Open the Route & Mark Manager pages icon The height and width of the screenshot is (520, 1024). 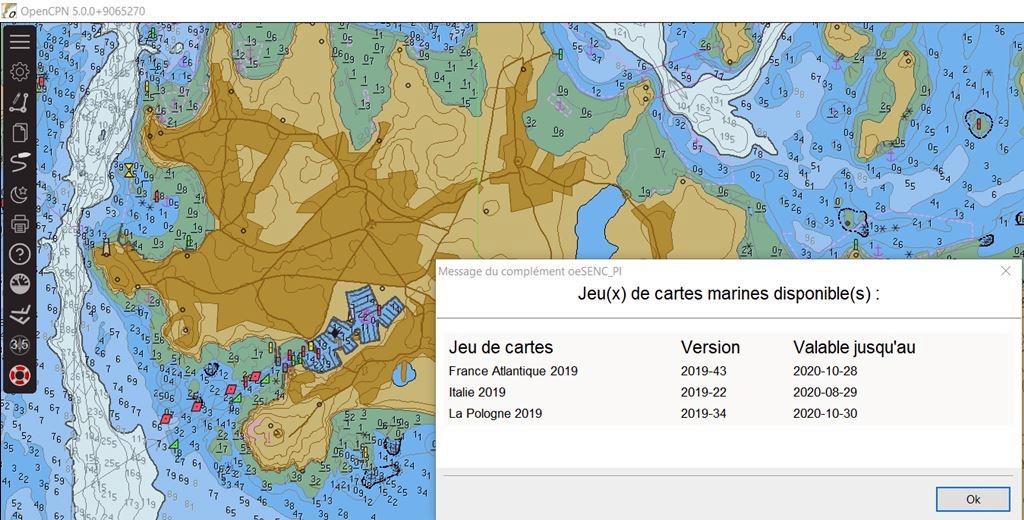tap(20, 133)
